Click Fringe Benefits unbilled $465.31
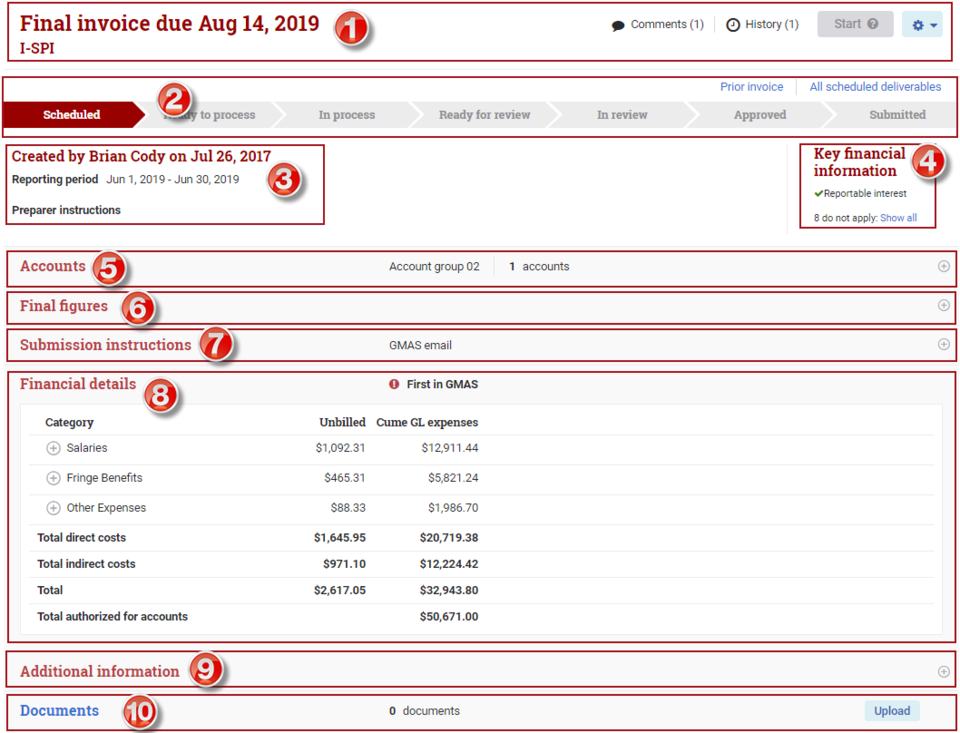The image size is (960, 733). 345,478
